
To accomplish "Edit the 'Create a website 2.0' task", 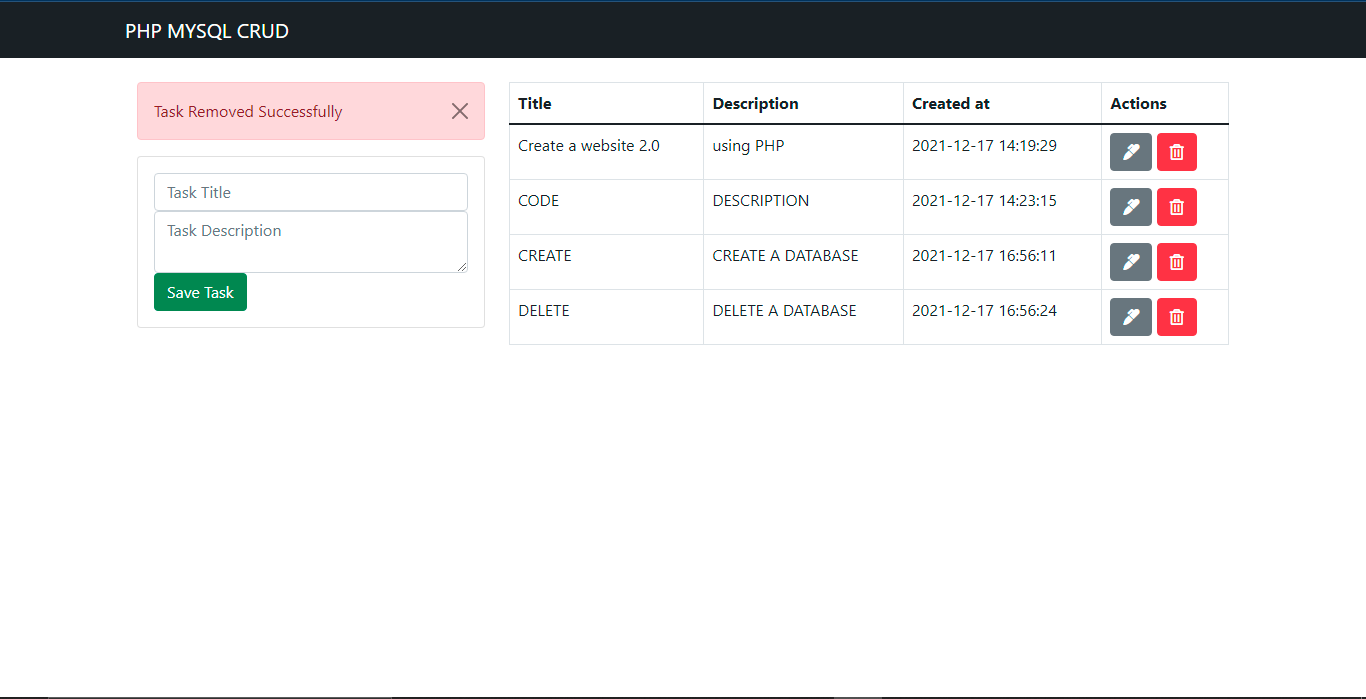I will tap(1131, 152).
